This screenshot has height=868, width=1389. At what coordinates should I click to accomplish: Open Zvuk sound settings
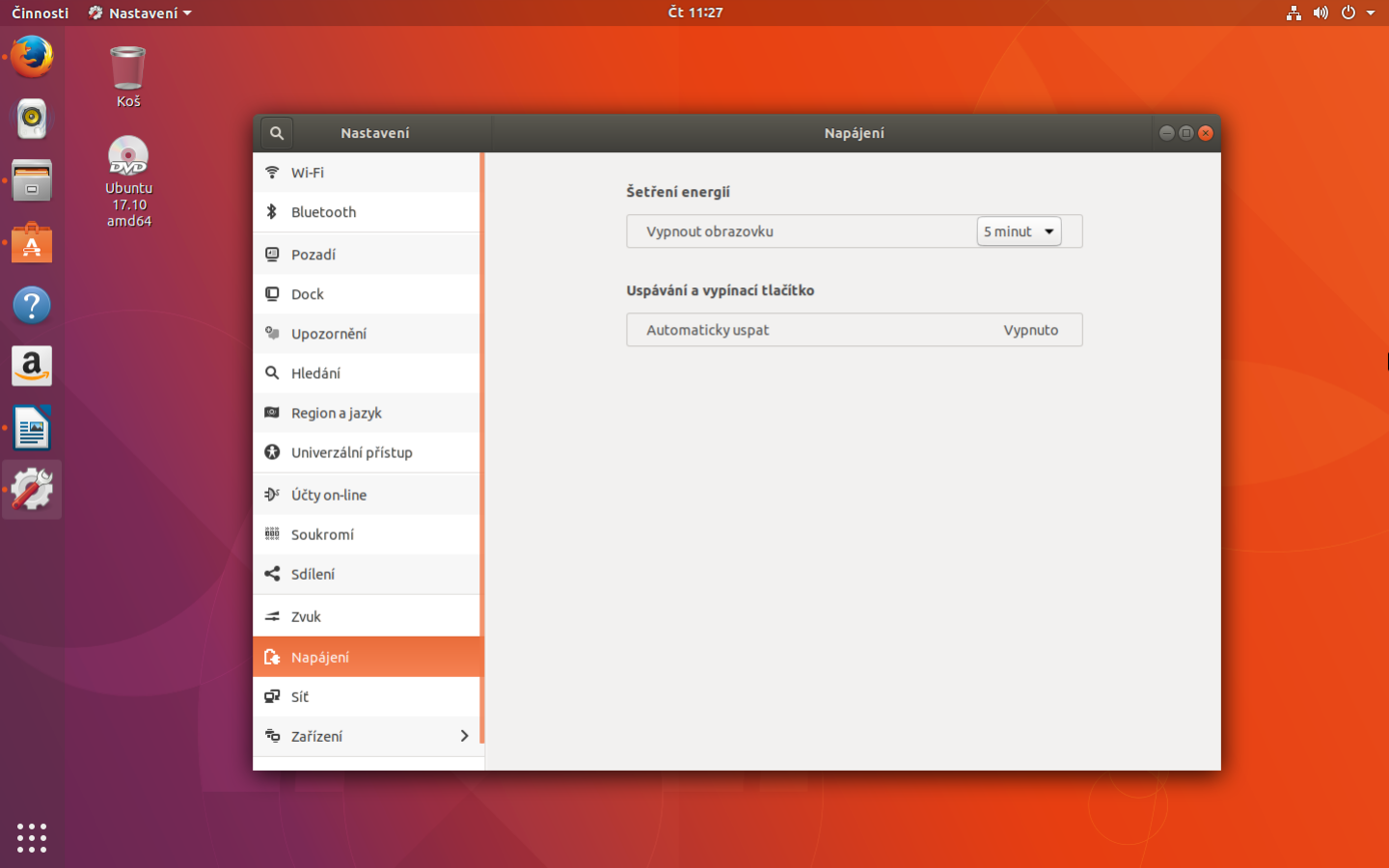[x=305, y=615]
